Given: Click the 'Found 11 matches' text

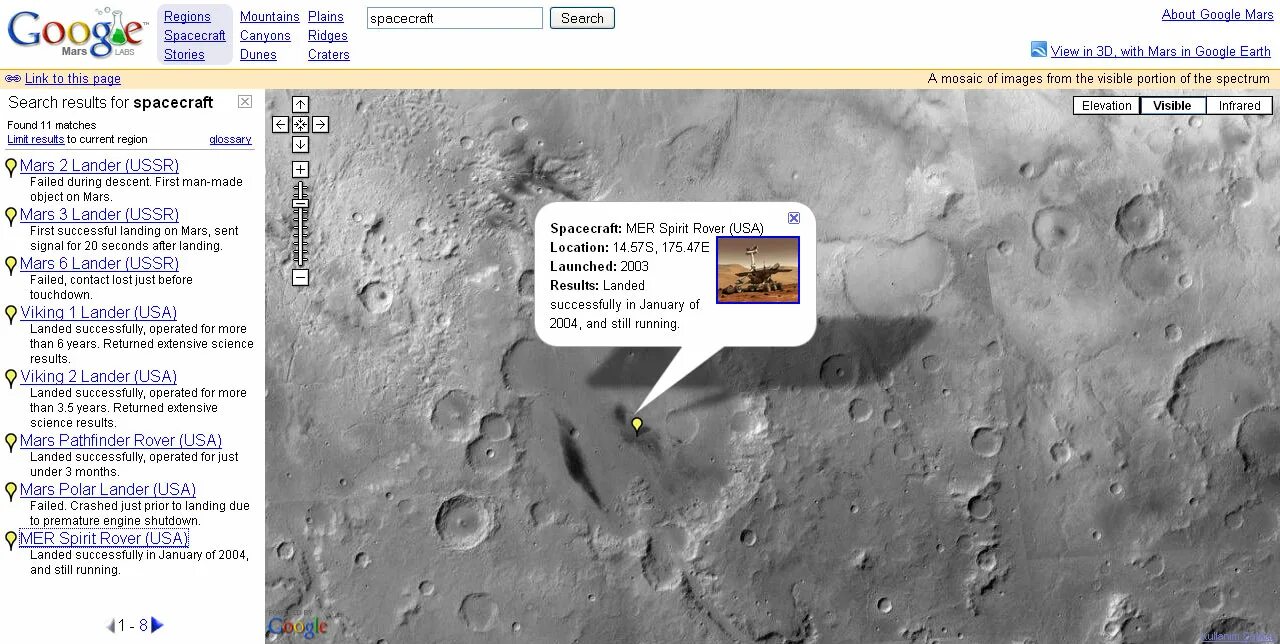Looking at the screenshot, I should tap(52, 125).
